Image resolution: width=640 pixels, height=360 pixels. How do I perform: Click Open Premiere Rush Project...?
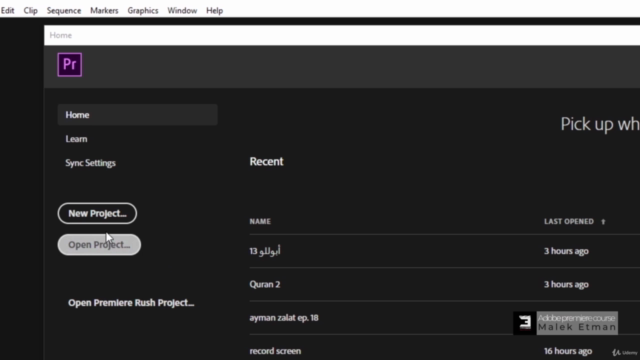pyautogui.click(x=131, y=303)
